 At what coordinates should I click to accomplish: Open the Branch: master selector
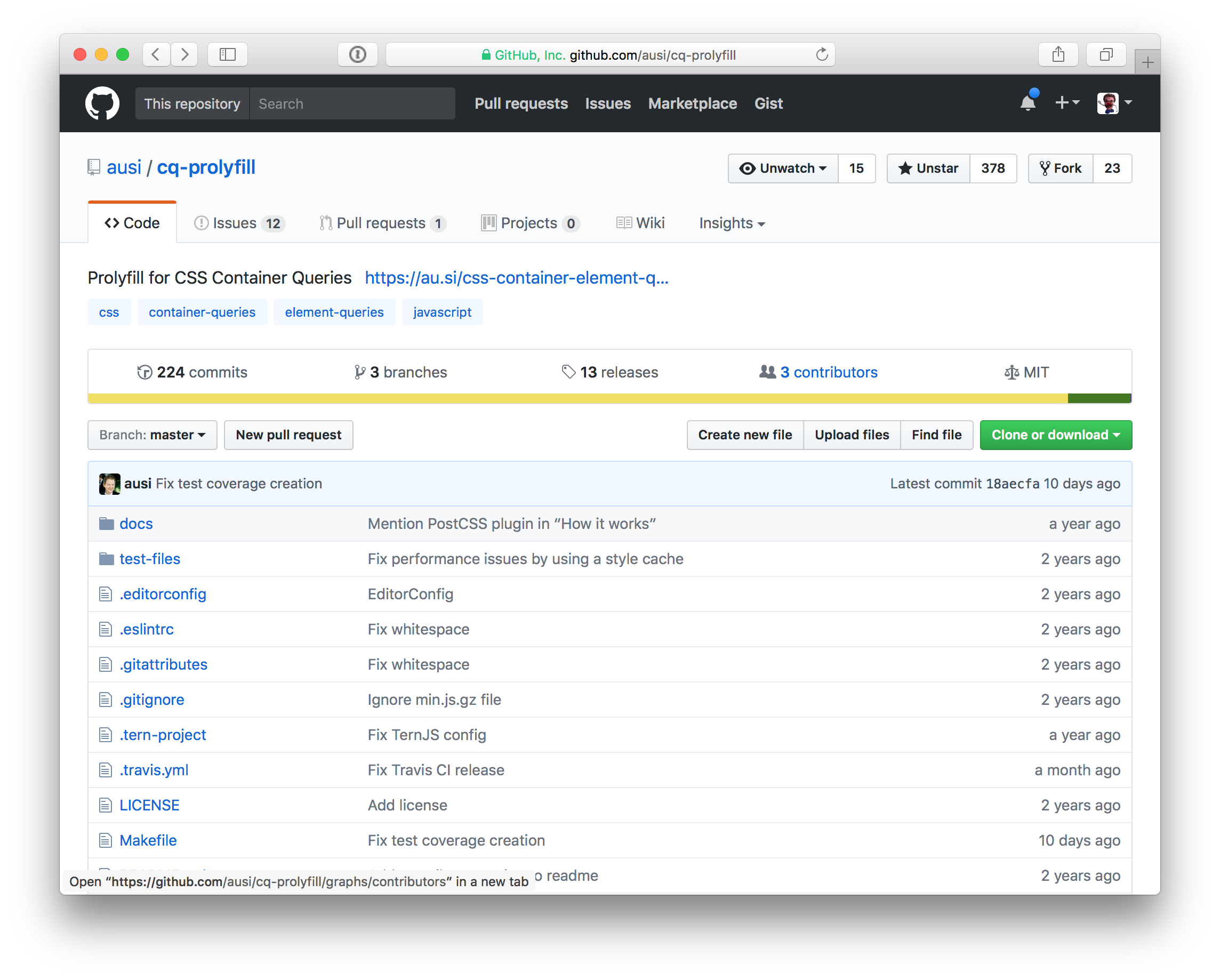(x=152, y=435)
